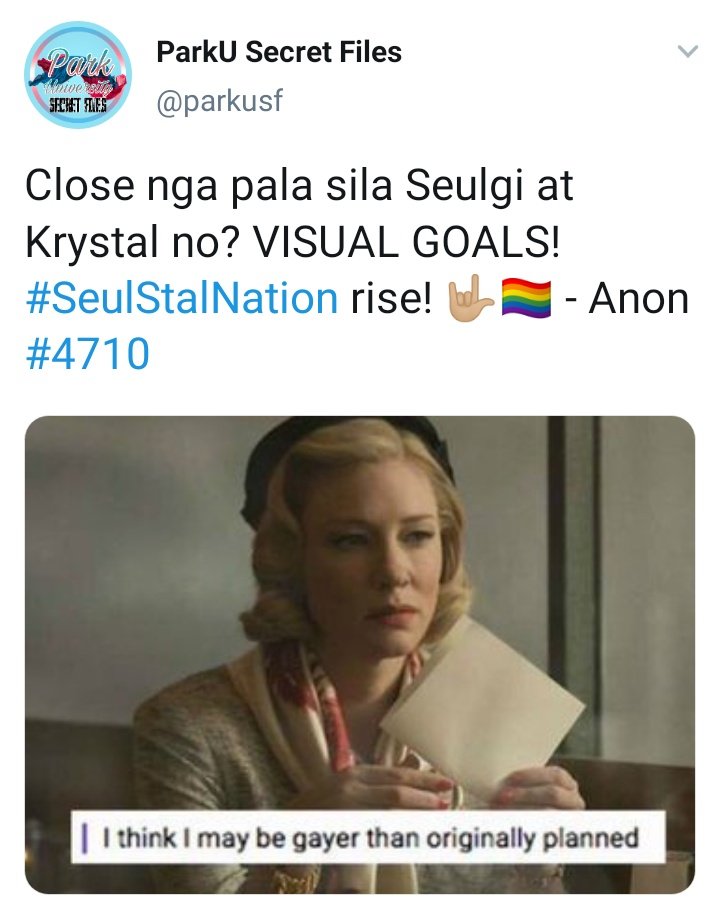The image size is (720, 919).
Task: Click the rock-on hand emoji
Action: coord(471,298)
